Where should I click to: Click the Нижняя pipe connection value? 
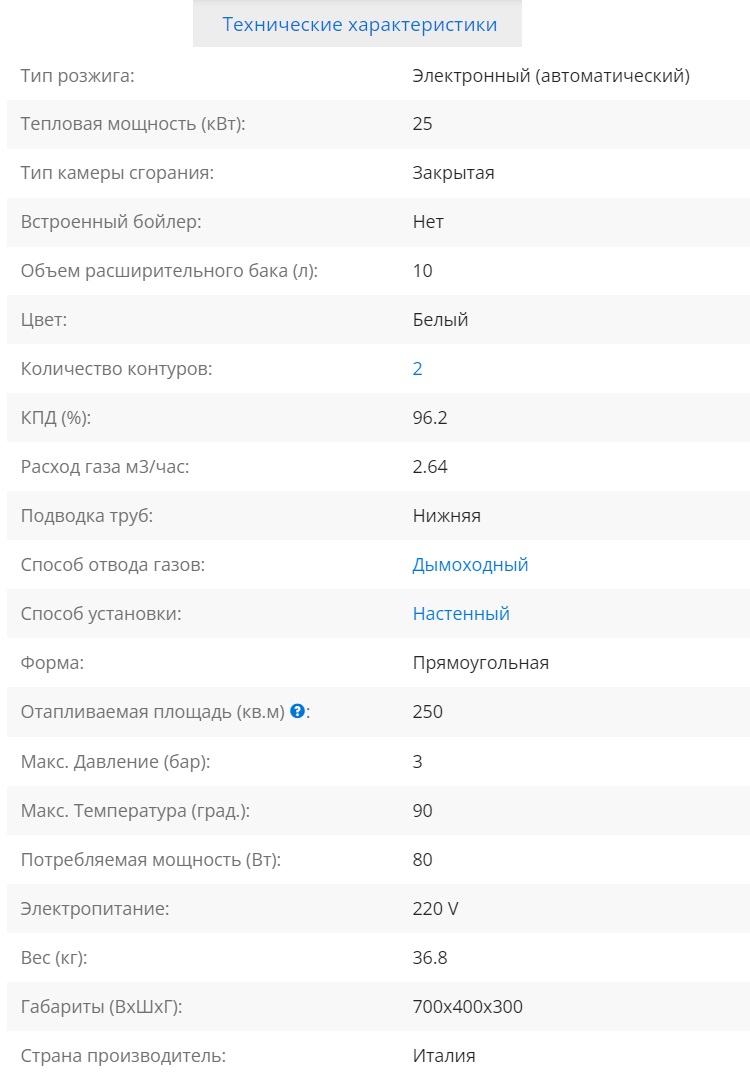tap(446, 516)
